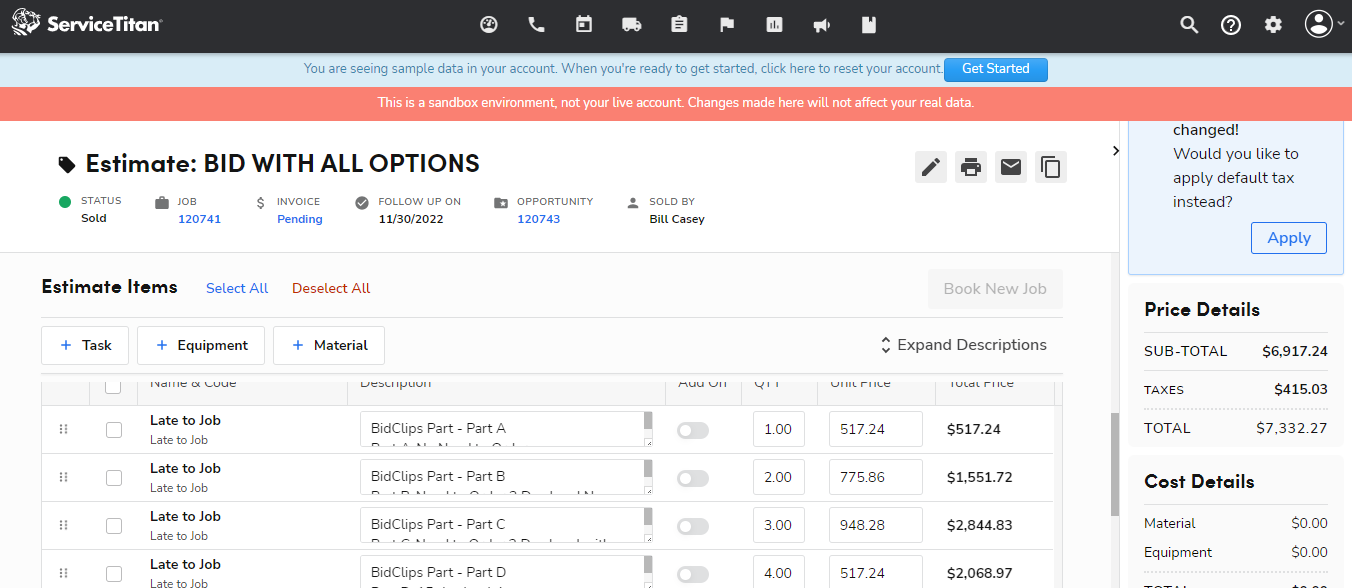Toggle Add On for Part A row
The width and height of the screenshot is (1352, 588).
click(x=692, y=430)
